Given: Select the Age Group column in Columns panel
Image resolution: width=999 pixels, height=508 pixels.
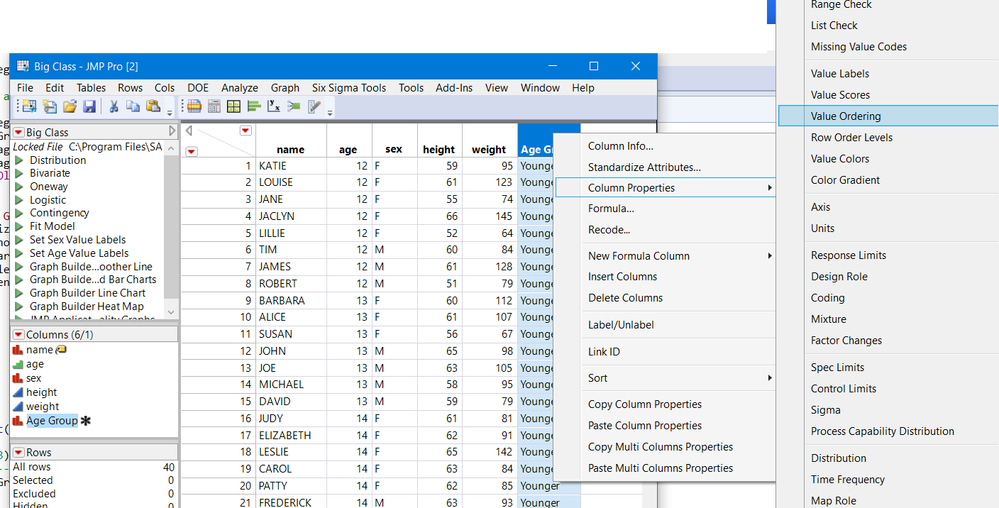Looking at the screenshot, I should click(52, 421).
